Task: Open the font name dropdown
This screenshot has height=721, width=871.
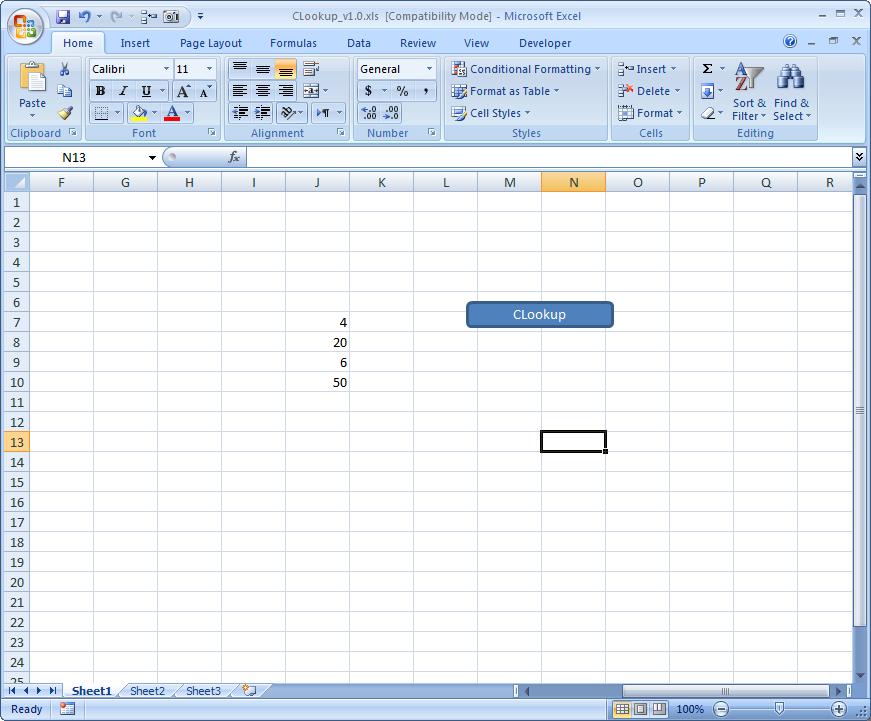Action: 166,69
